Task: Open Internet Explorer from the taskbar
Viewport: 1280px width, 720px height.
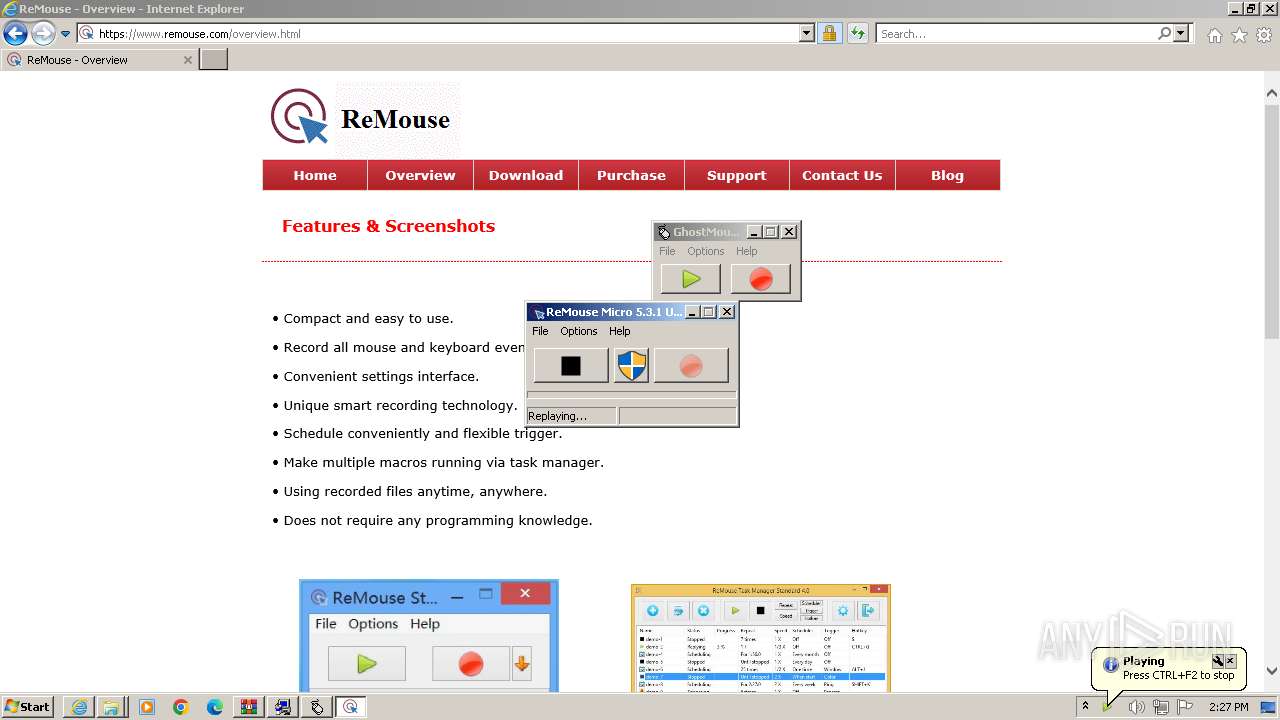Action: tap(79, 707)
